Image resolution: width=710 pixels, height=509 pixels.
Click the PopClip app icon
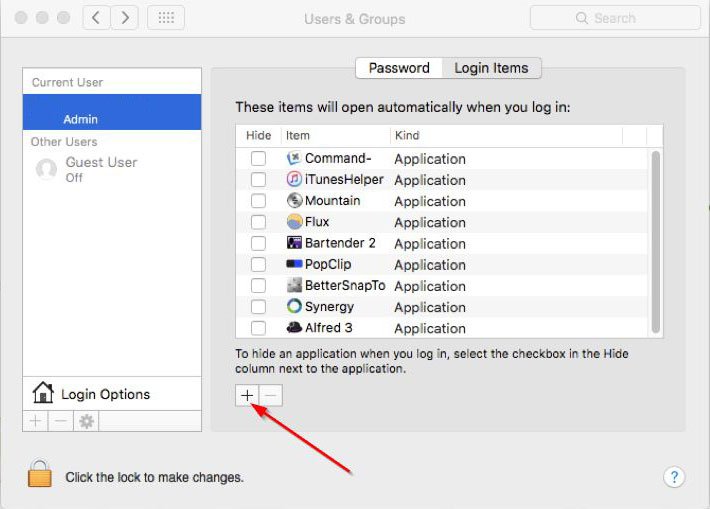point(294,264)
